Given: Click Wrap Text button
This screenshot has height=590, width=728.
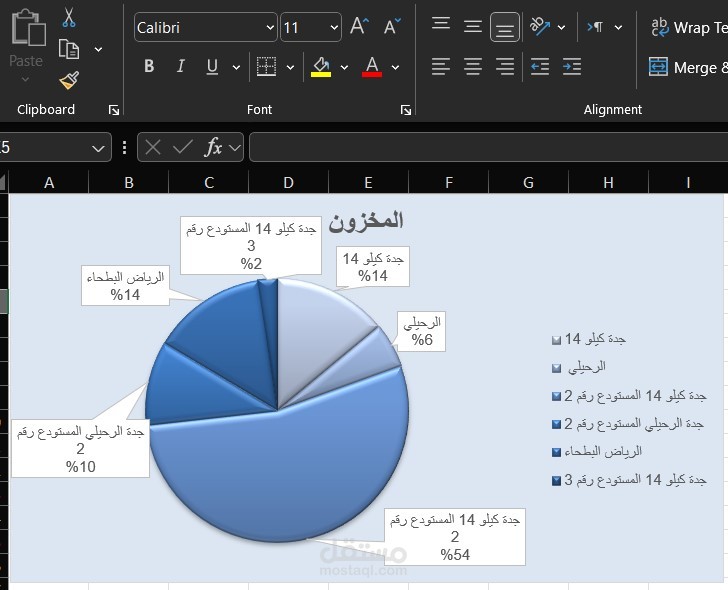Looking at the screenshot, I should click(x=689, y=27).
